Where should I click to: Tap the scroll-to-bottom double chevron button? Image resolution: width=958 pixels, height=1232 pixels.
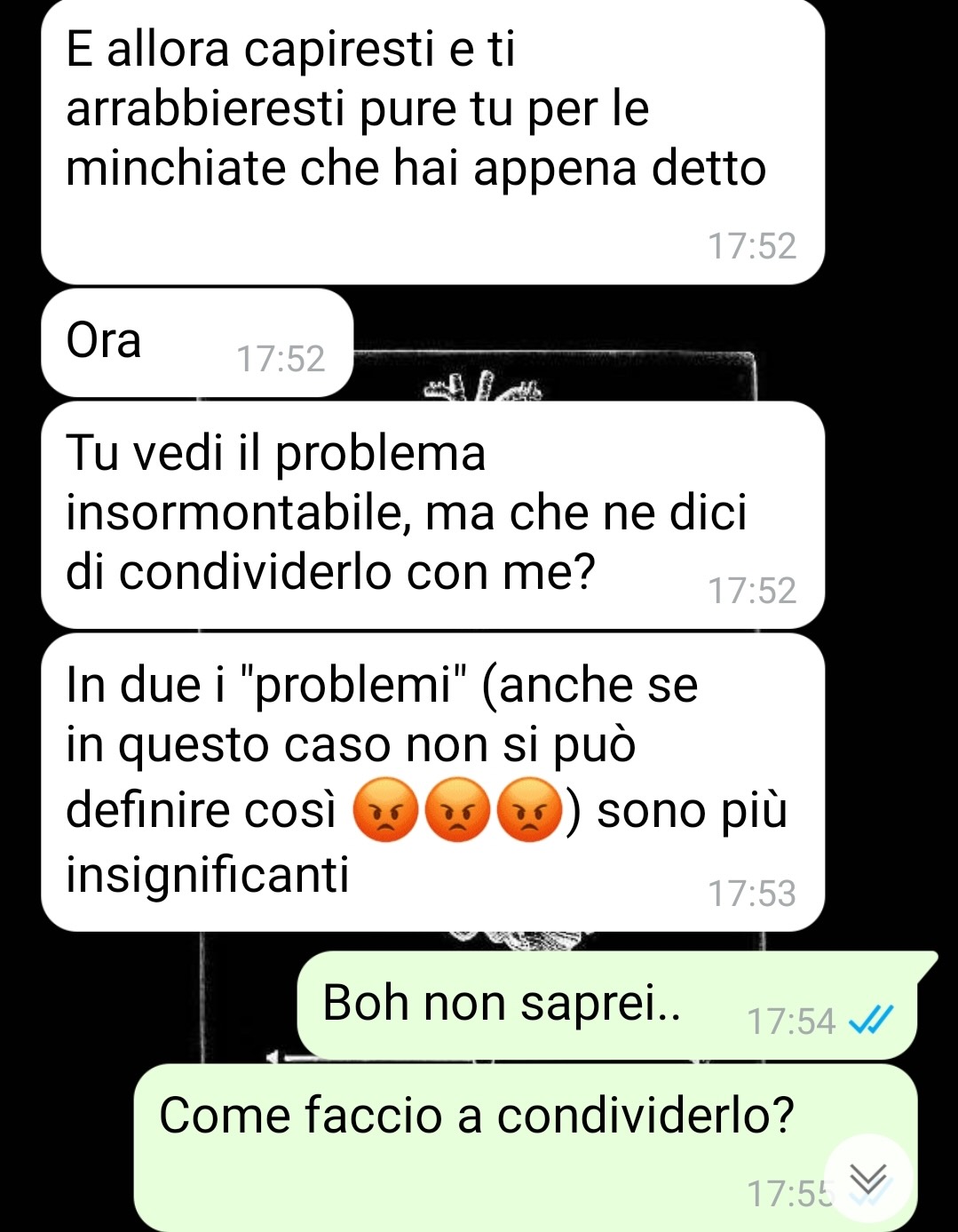867,1179
